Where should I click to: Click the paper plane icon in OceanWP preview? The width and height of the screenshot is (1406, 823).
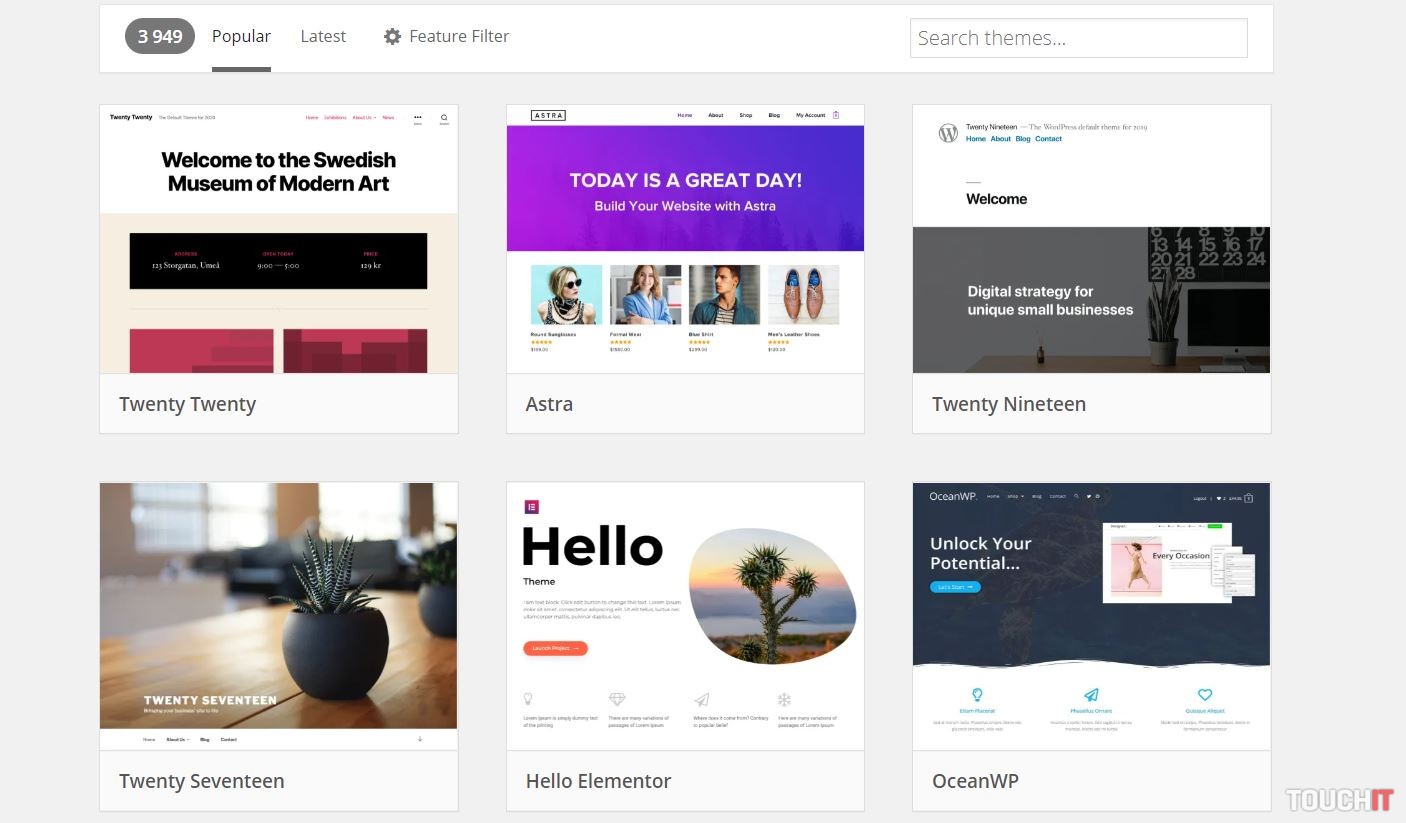[x=1091, y=694]
